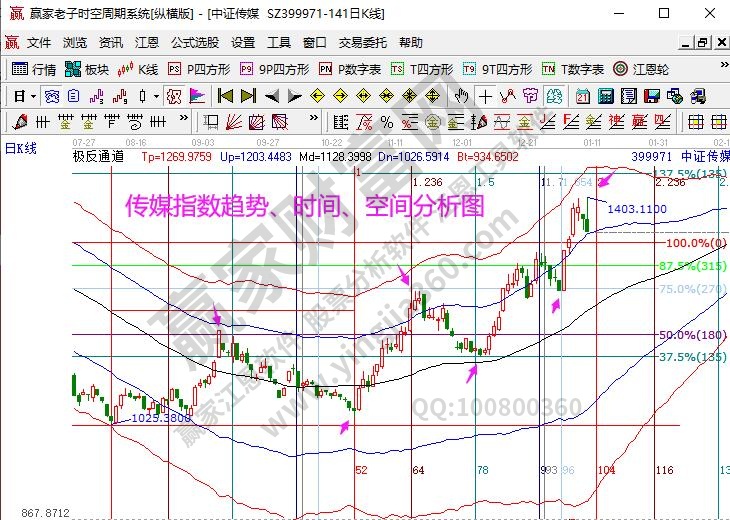The image size is (730, 520).
Task: Select the hand pan tool
Action: pos(461,96)
